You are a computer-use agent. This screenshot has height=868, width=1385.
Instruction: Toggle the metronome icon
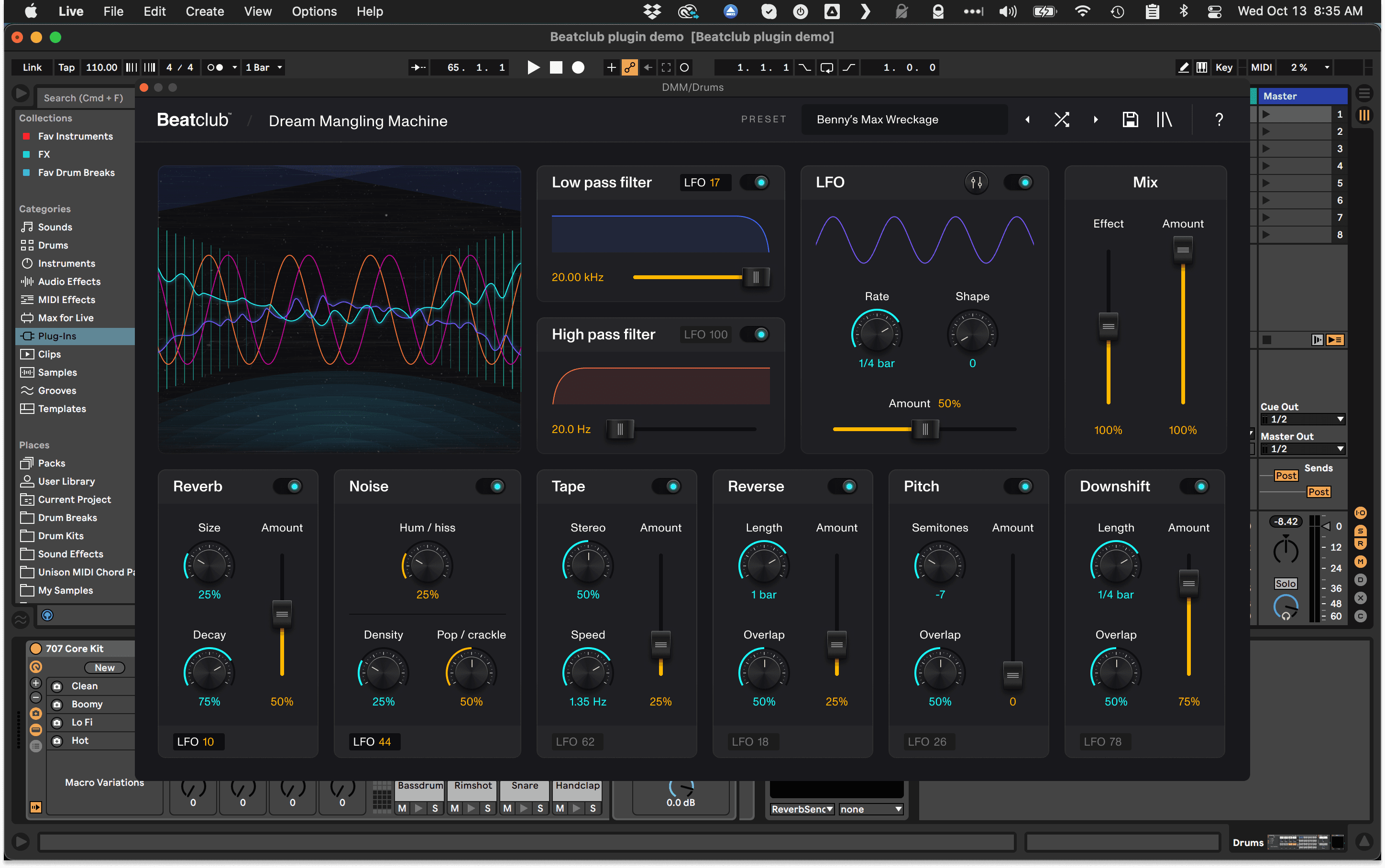(215, 68)
